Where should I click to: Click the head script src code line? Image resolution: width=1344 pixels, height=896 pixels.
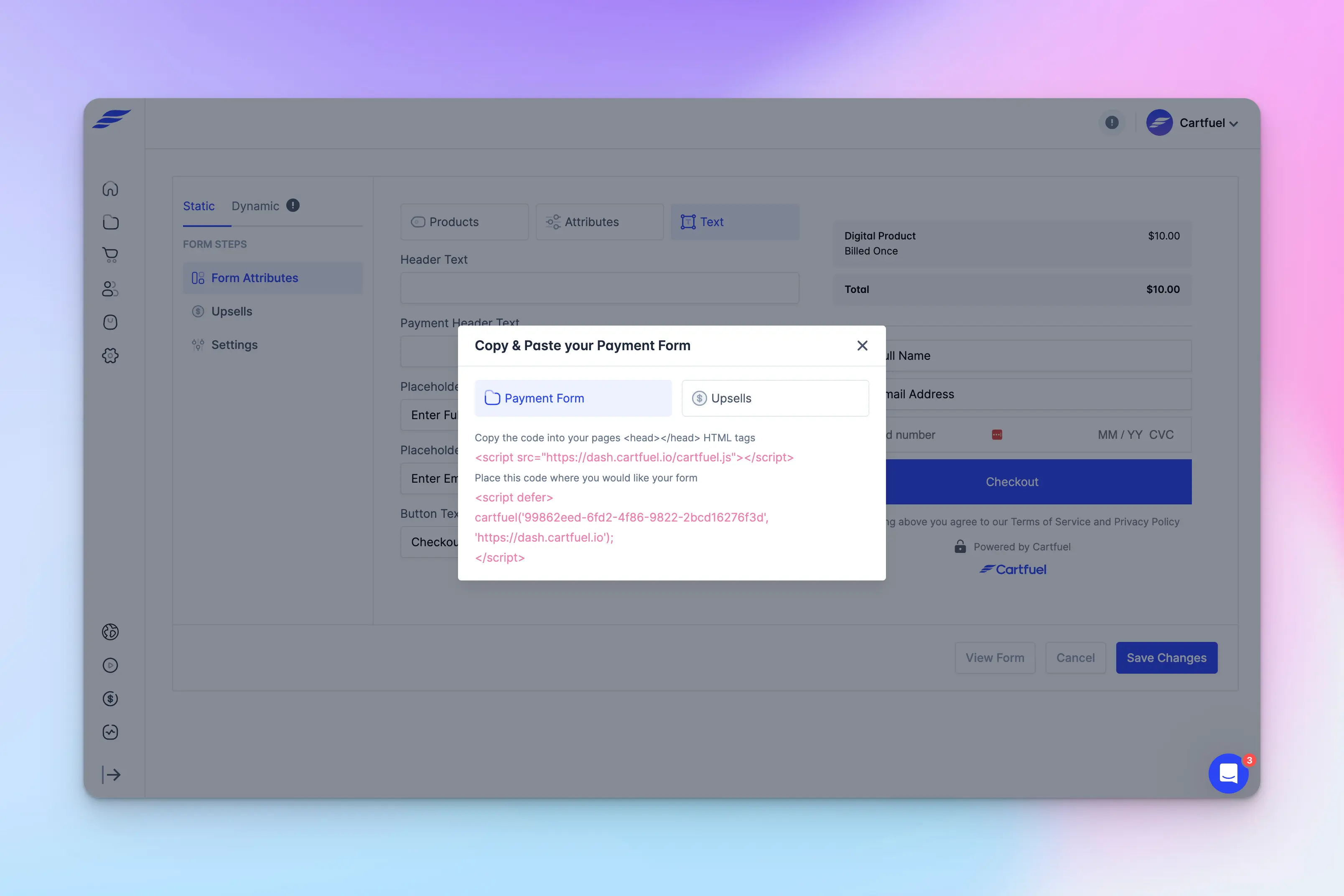click(x=634, y=457)
